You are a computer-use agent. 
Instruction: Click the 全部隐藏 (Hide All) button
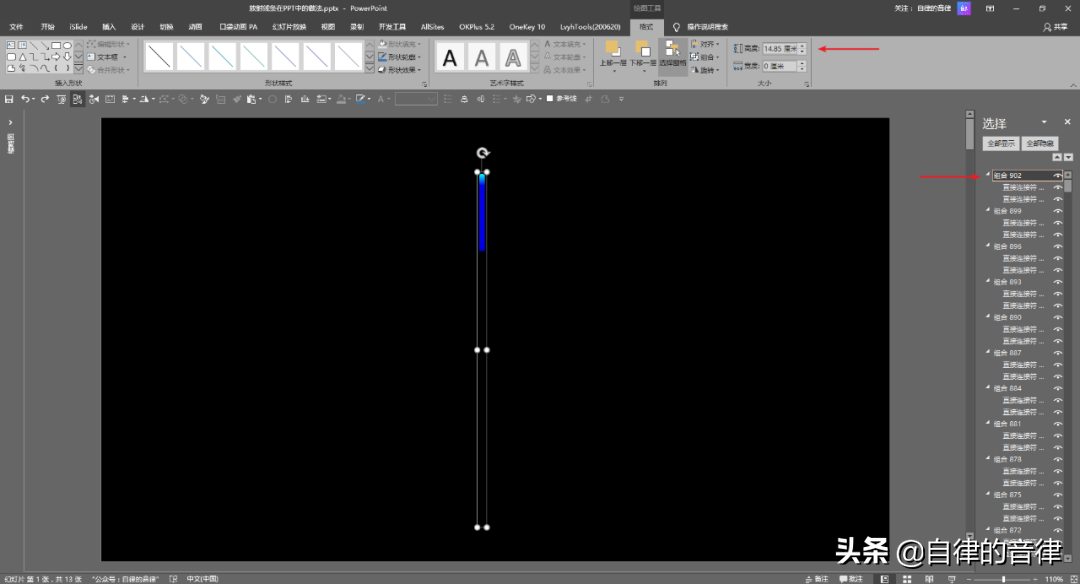click(1039, 143)
